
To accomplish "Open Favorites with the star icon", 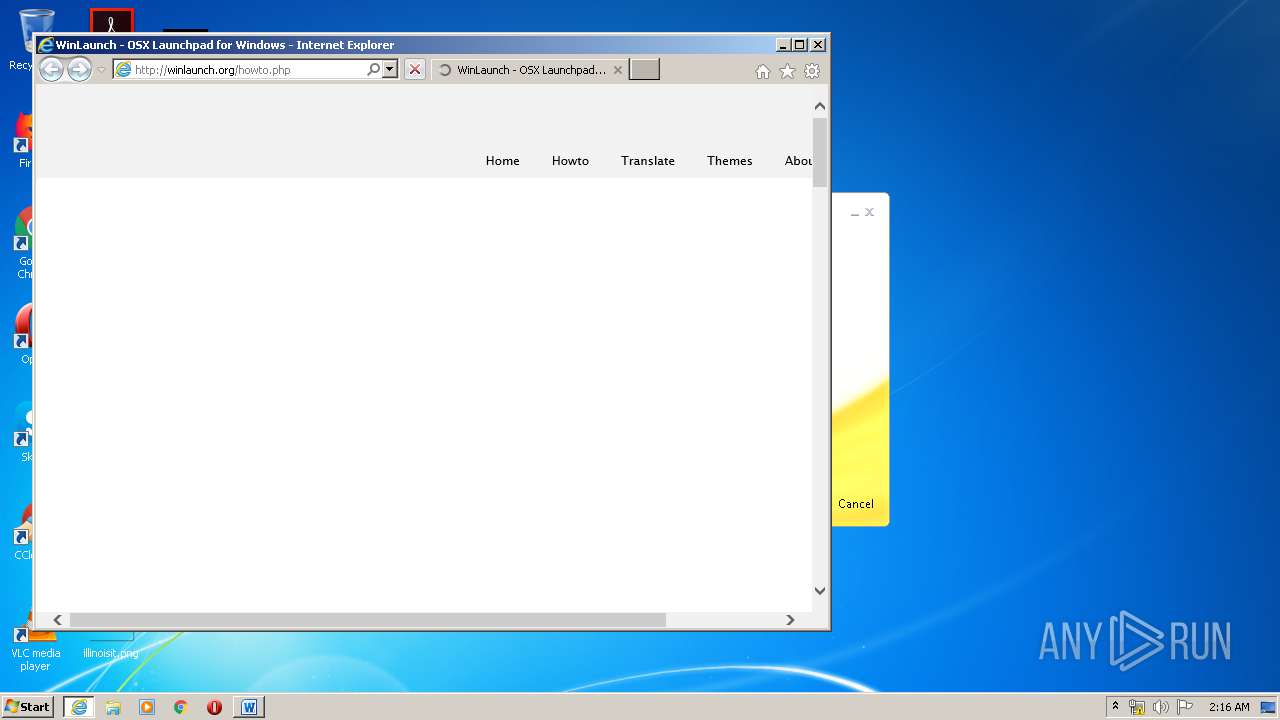I will (787, 71).
